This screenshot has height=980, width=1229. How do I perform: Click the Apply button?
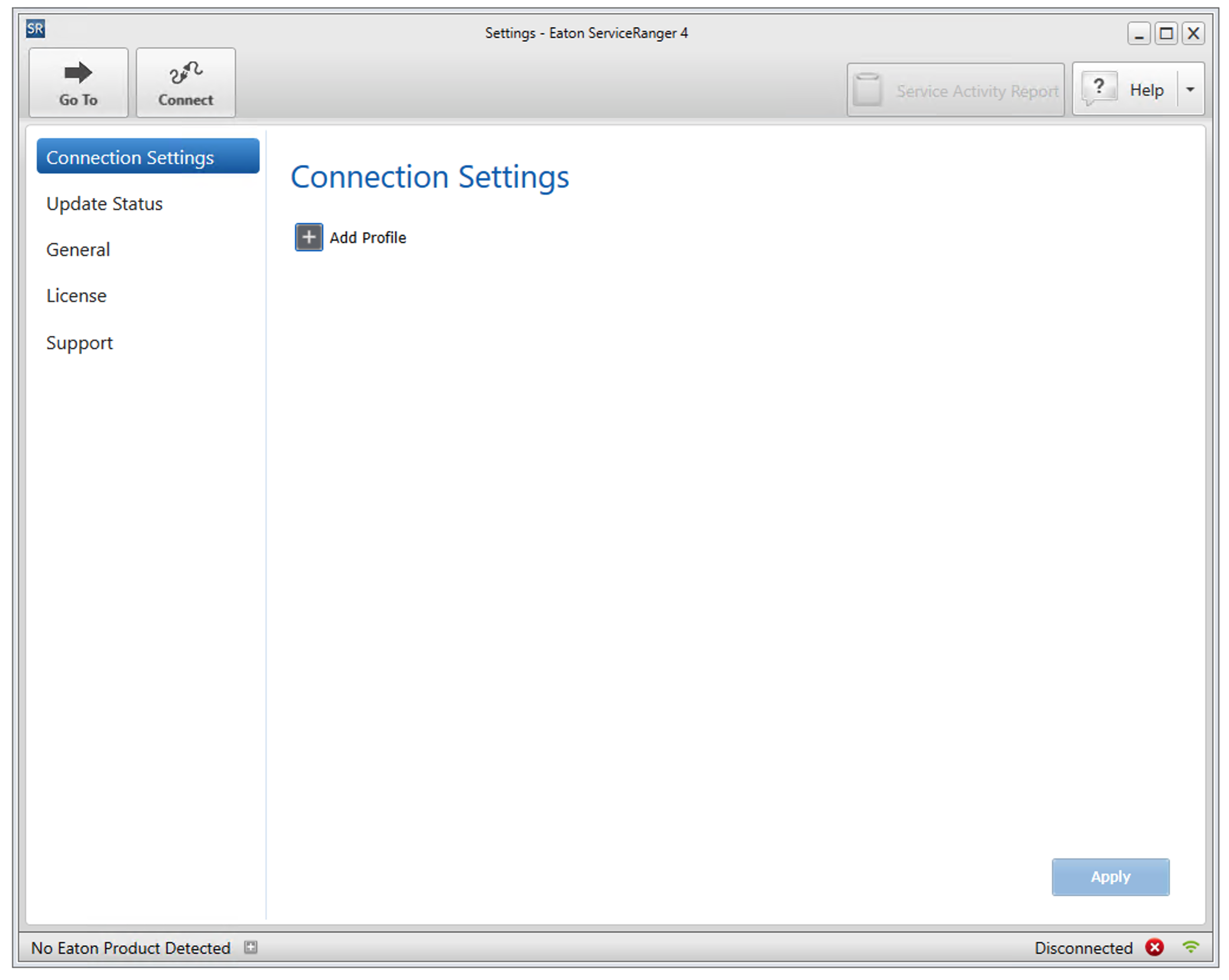coord(1110,876)
